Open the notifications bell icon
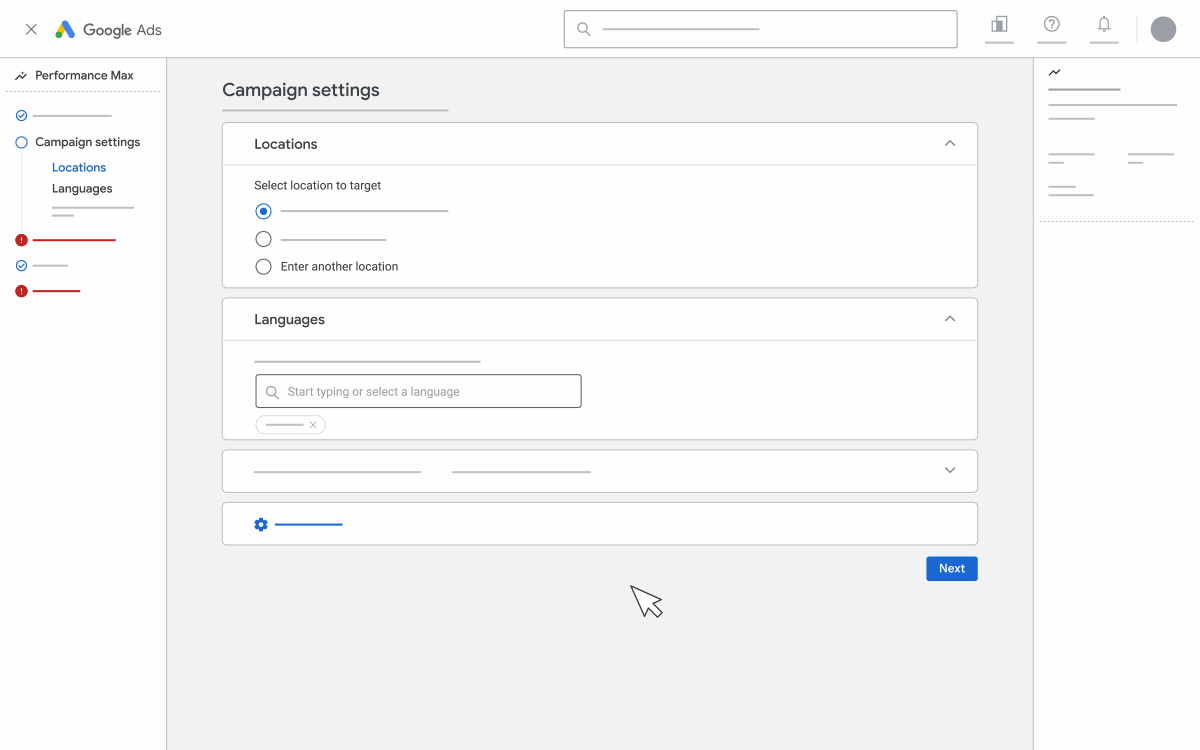The width and height of the screenshot is (1200, 750). coord(1104,24)
